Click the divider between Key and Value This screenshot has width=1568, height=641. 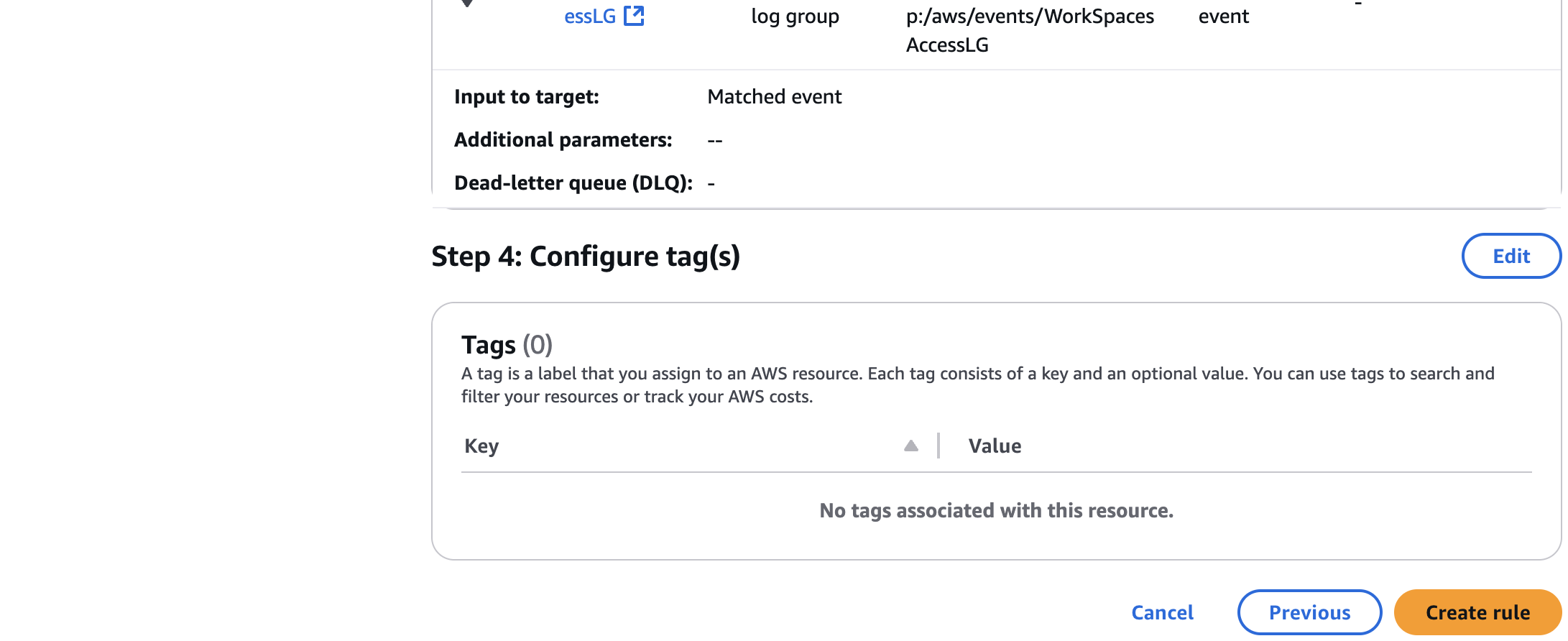click(939, 446)
